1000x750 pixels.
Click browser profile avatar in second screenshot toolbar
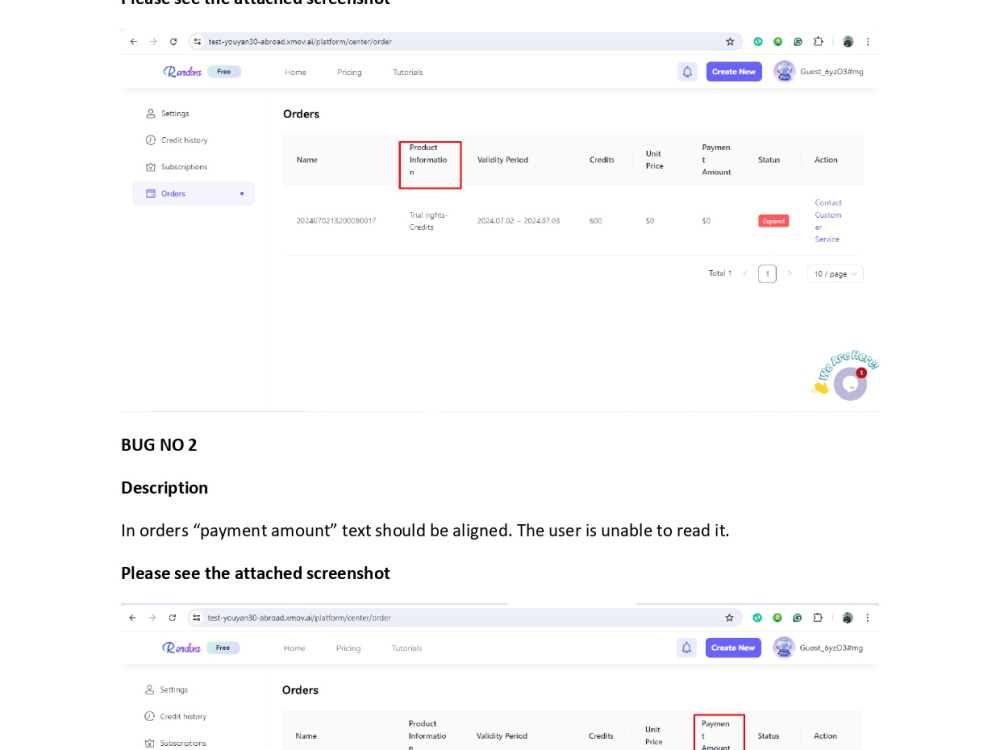click(847, 617)
